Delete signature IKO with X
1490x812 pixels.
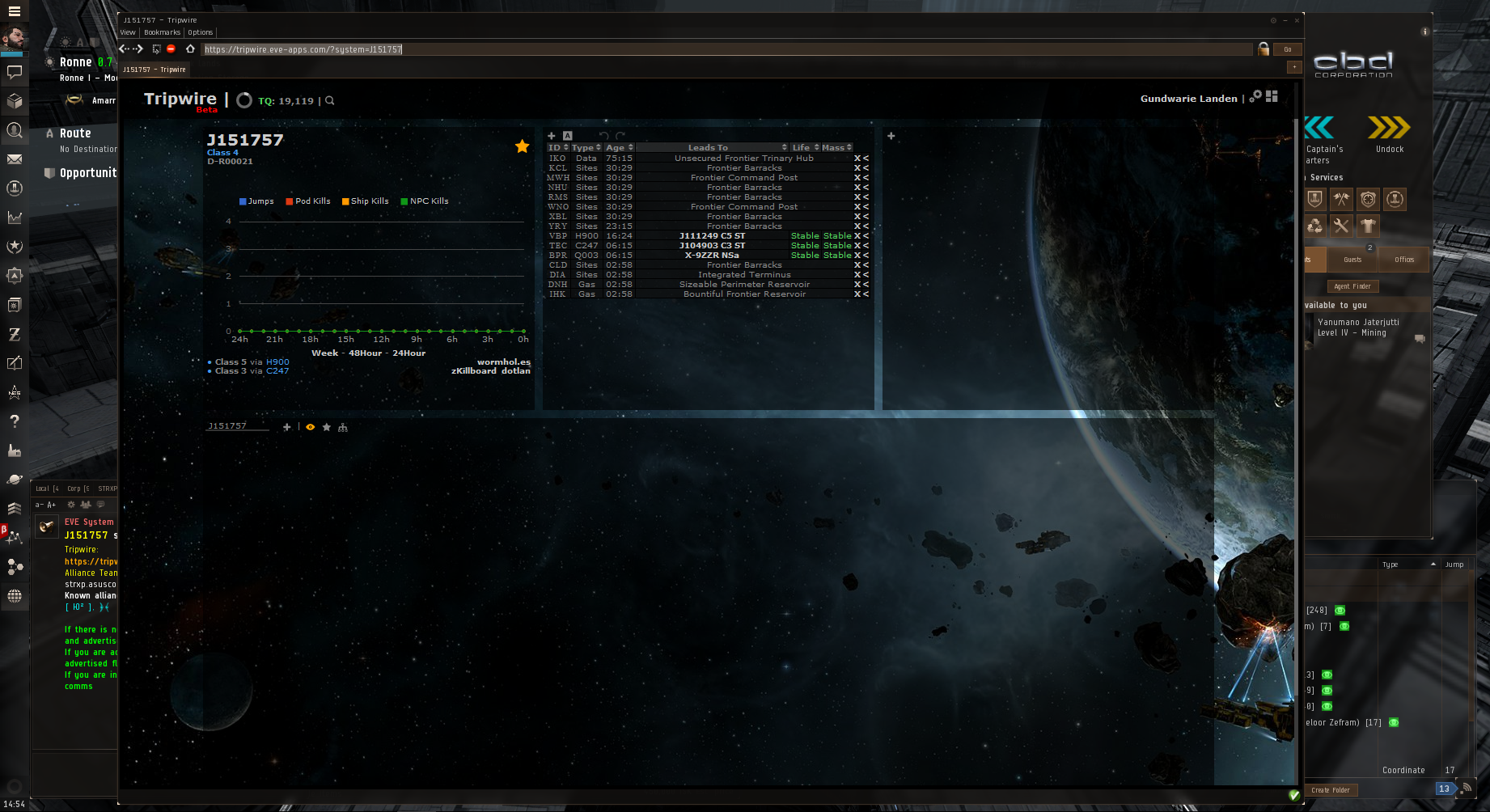coord(857,159)
